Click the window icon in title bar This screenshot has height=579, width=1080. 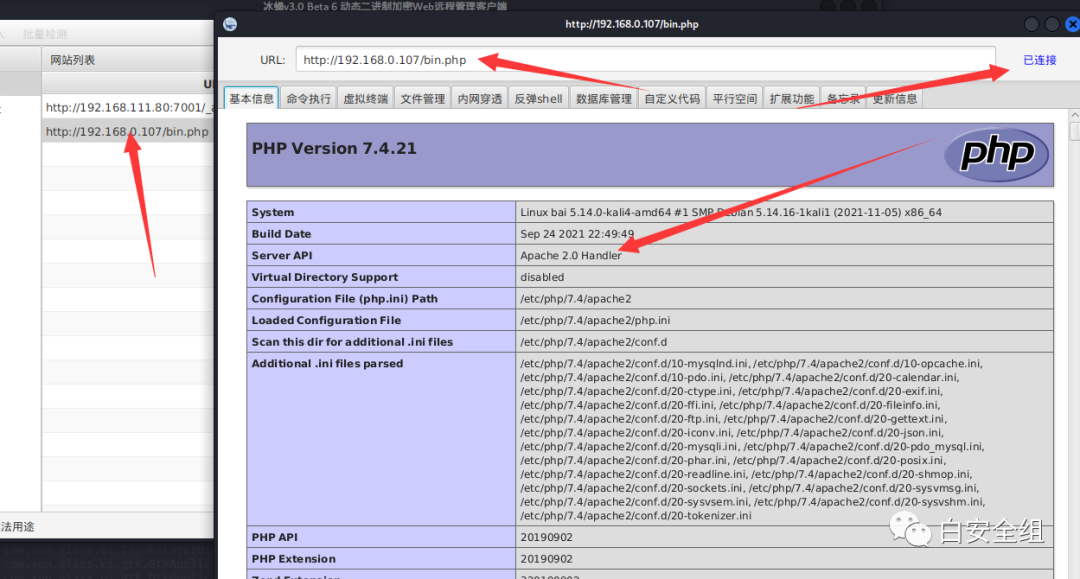[230, 24]
